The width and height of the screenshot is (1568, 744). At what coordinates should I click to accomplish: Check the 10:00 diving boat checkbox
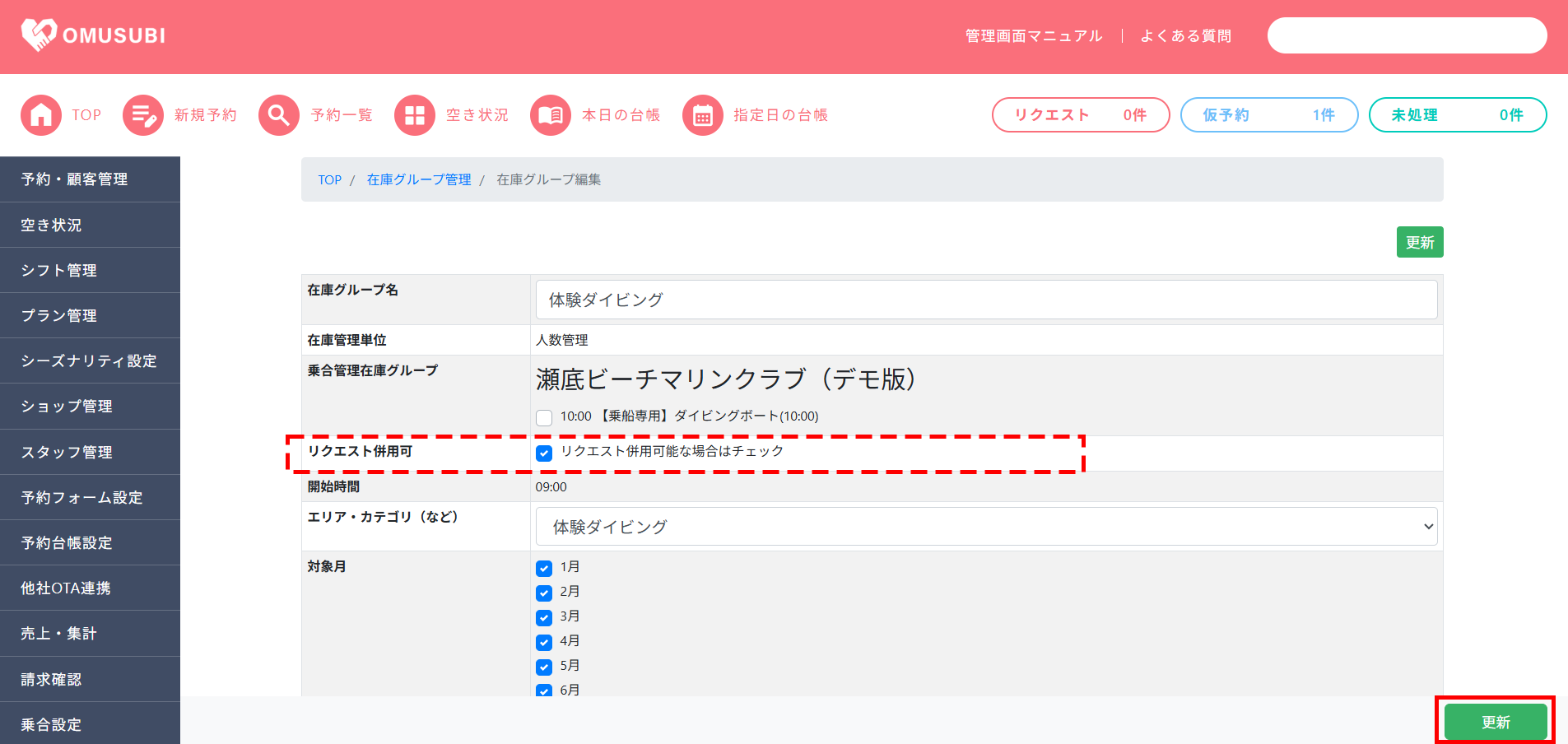(544, 417)
